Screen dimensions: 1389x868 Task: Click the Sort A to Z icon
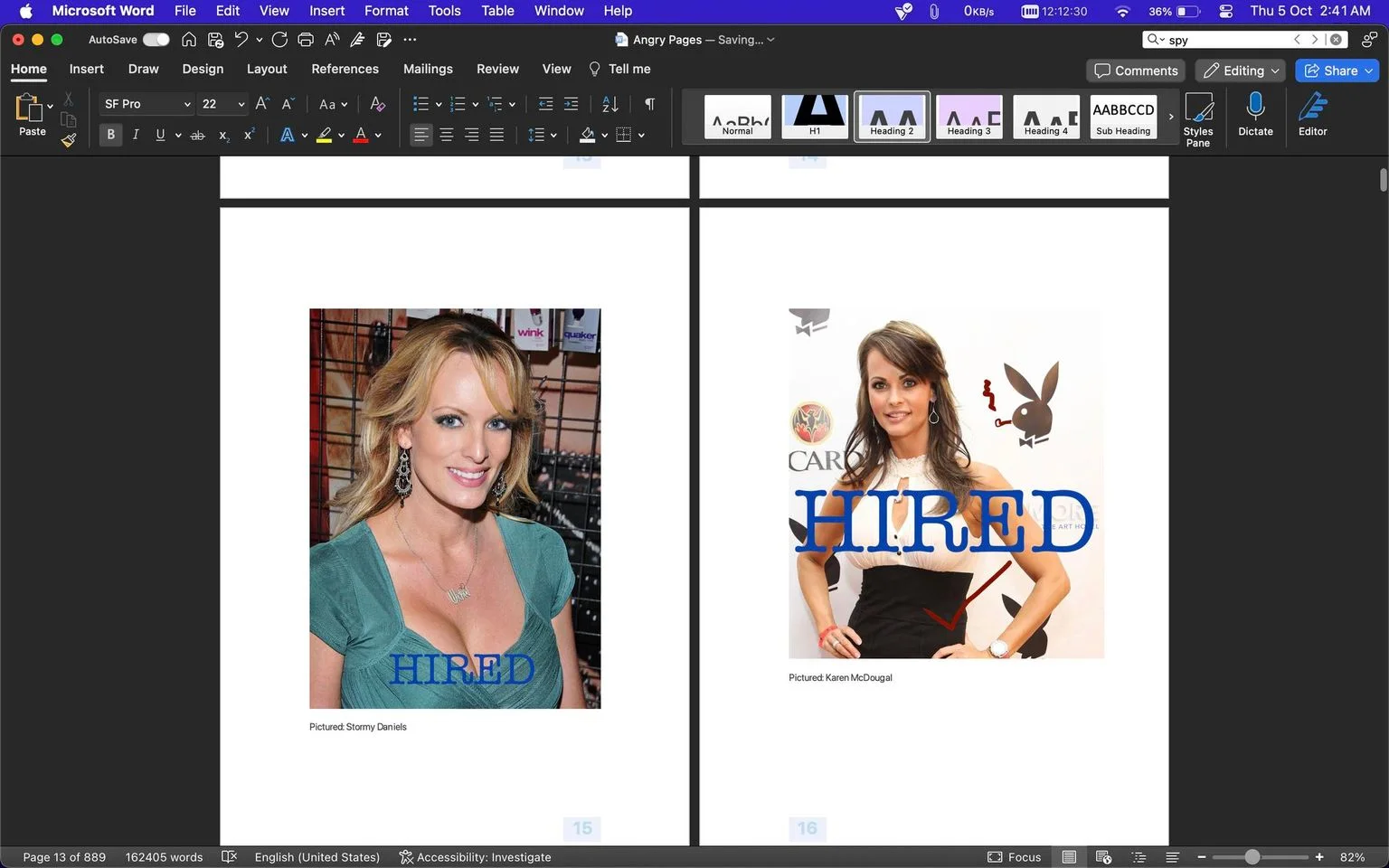pyautogui.click(x=610, y=104)
